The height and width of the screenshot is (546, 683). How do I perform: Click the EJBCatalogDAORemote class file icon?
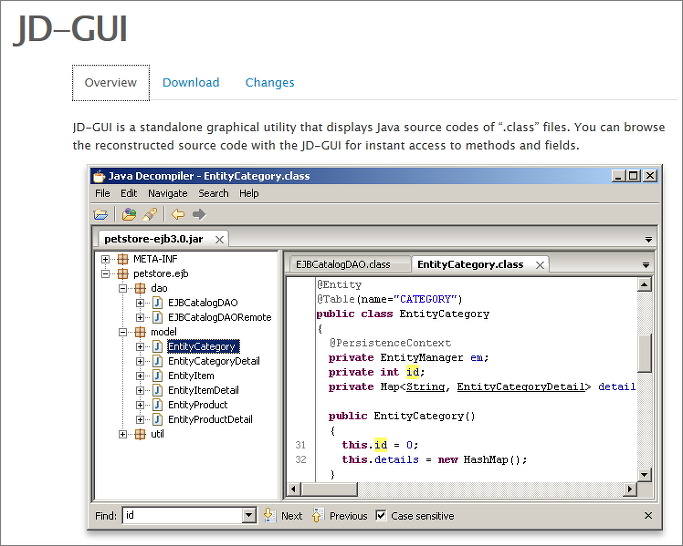[157, 317]
